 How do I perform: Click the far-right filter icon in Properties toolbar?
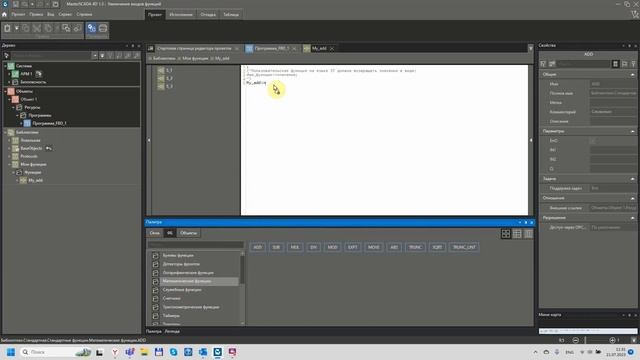click(x=633, y=64)
